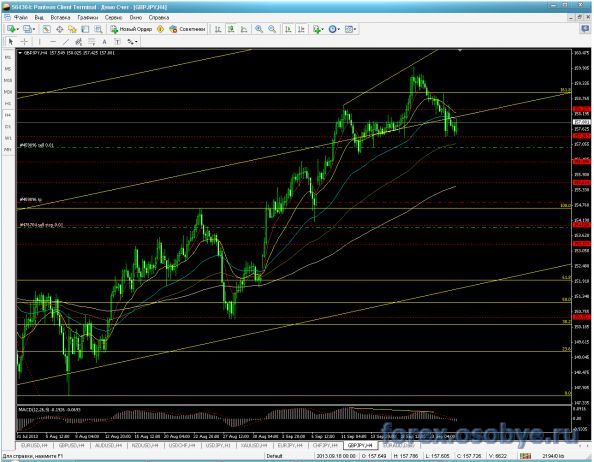The image size is (594, 462).
Task: Open the Файл menu
Action: 20,17
